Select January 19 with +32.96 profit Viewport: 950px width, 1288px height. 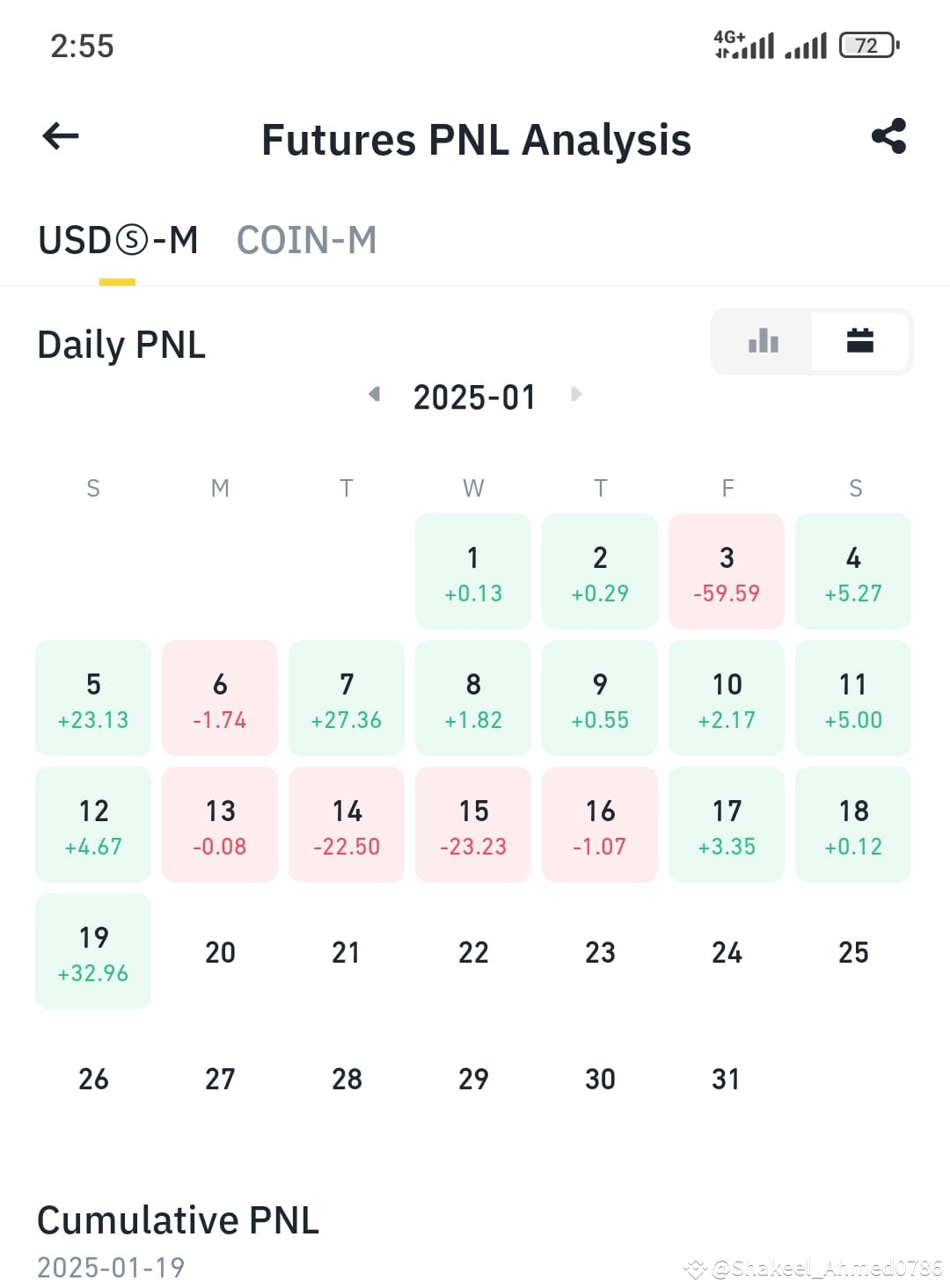pos(93,951)
